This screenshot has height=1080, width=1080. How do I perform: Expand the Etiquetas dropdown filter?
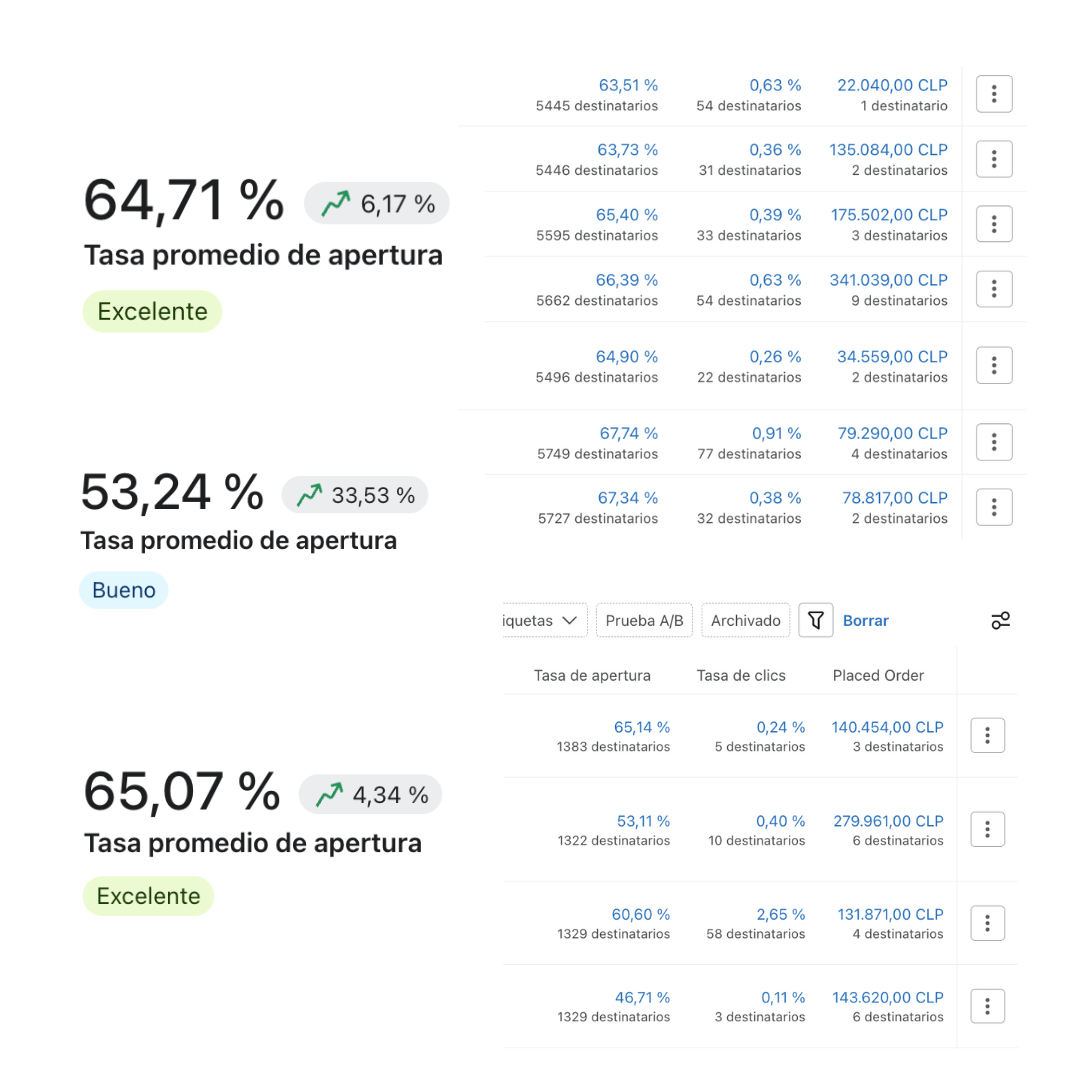click(x=544, y=620)
